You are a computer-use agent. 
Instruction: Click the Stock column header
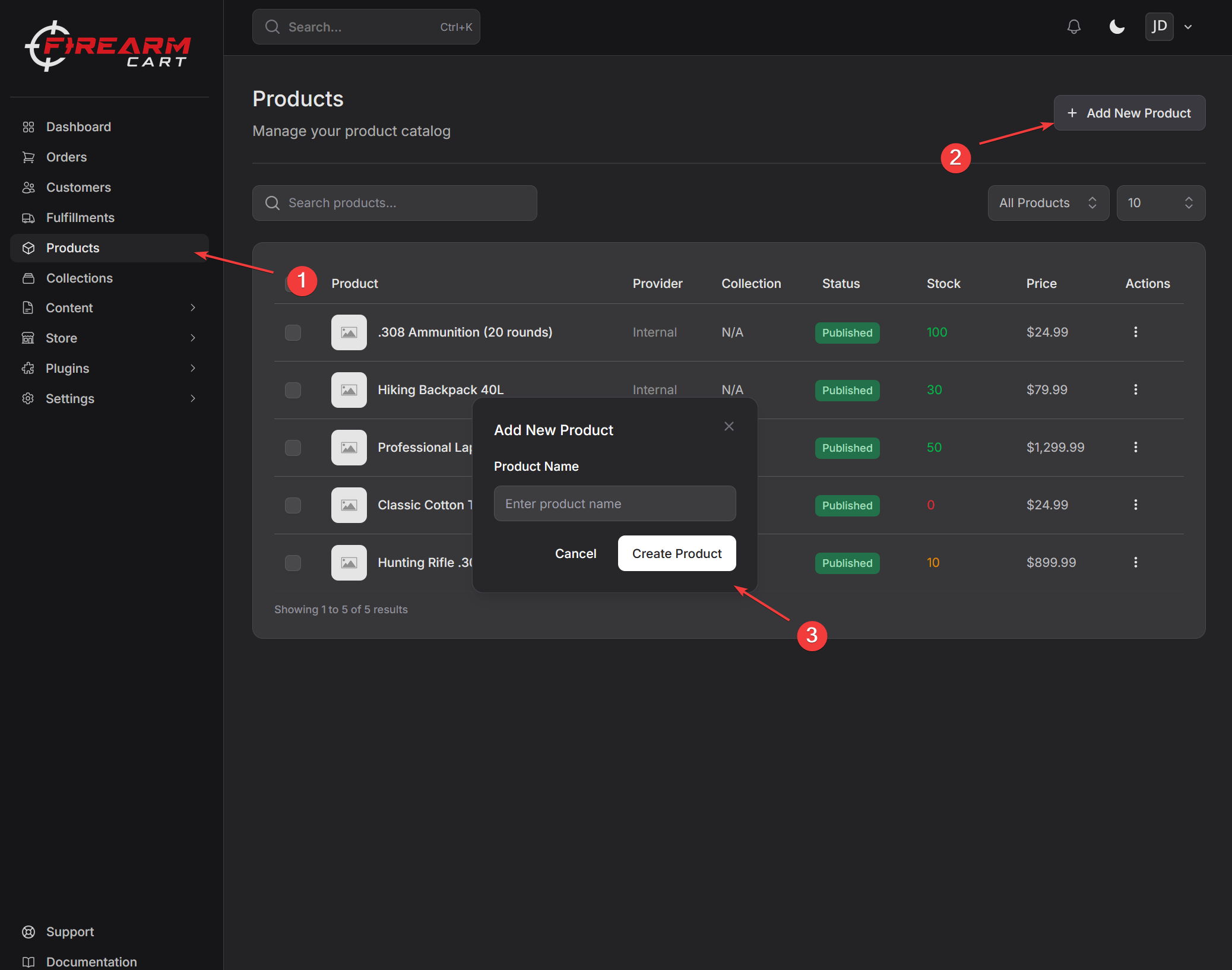943,284
